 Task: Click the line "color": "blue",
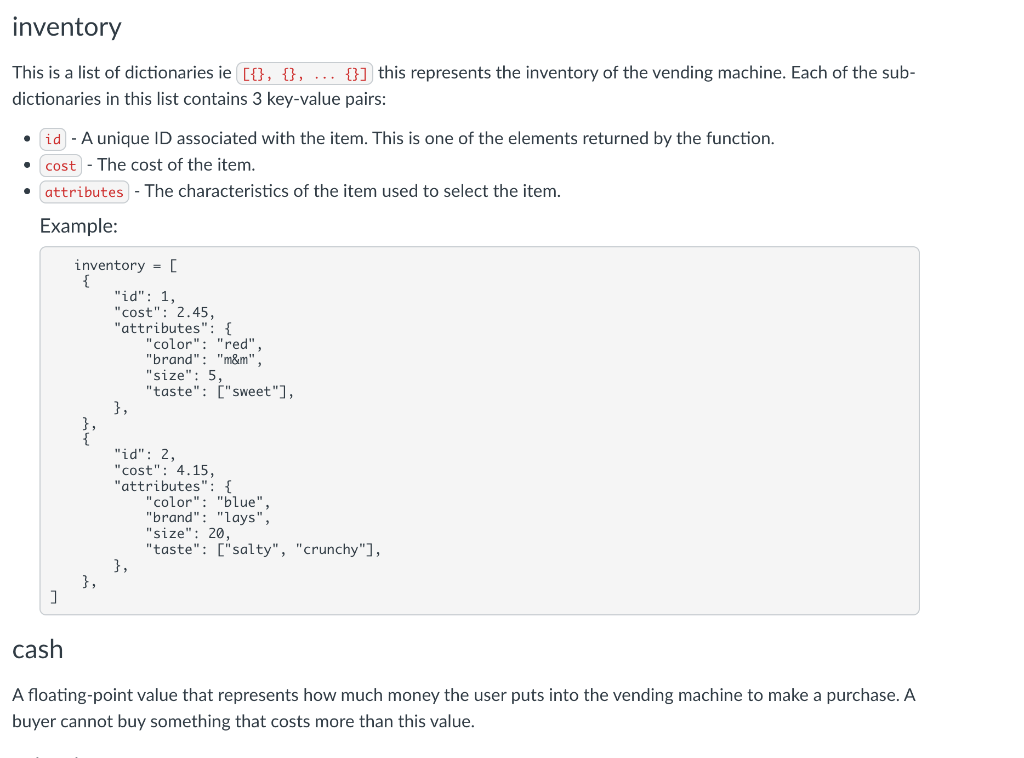click(x=208, y=502)
